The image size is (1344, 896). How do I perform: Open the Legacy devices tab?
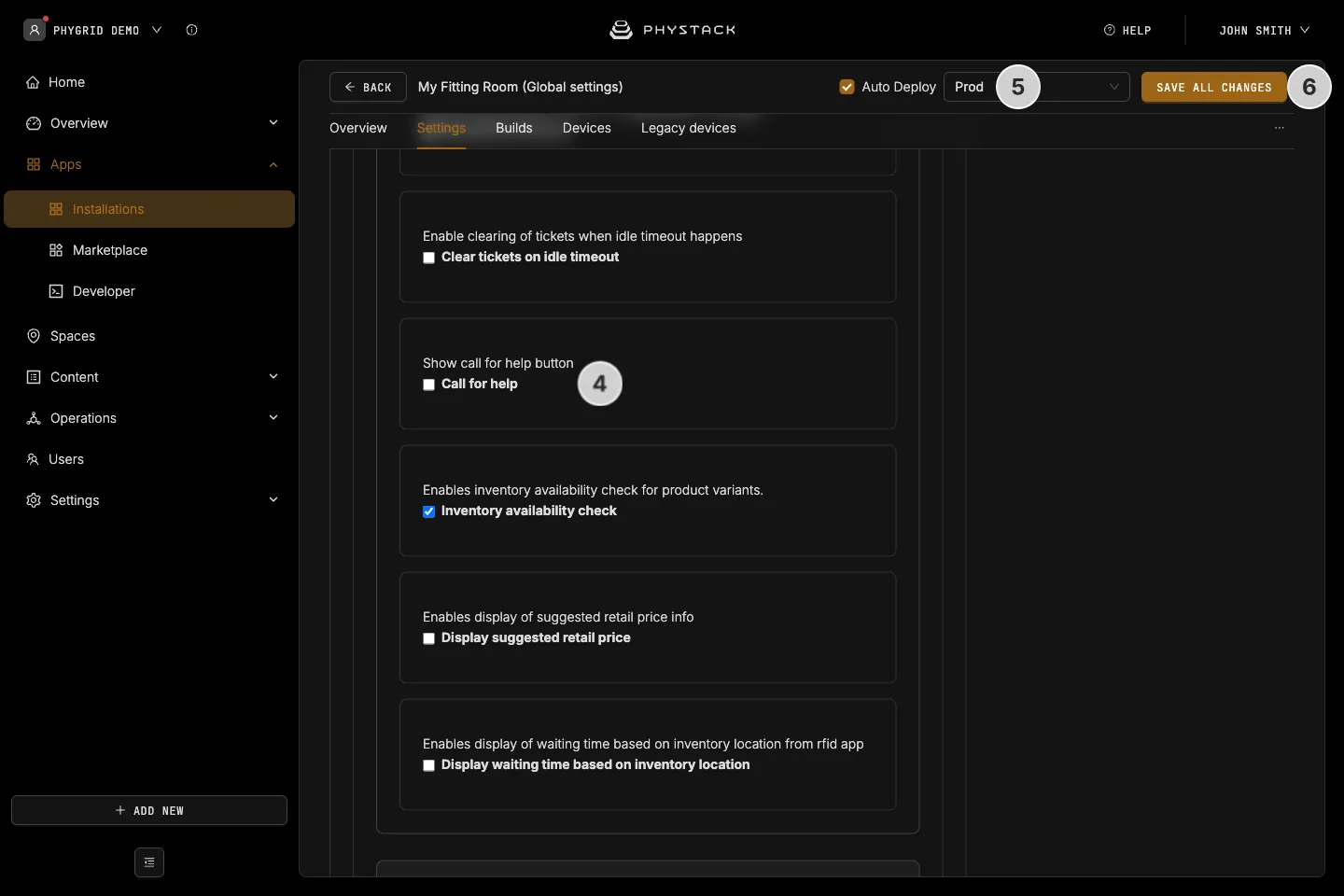pos(689,128)
